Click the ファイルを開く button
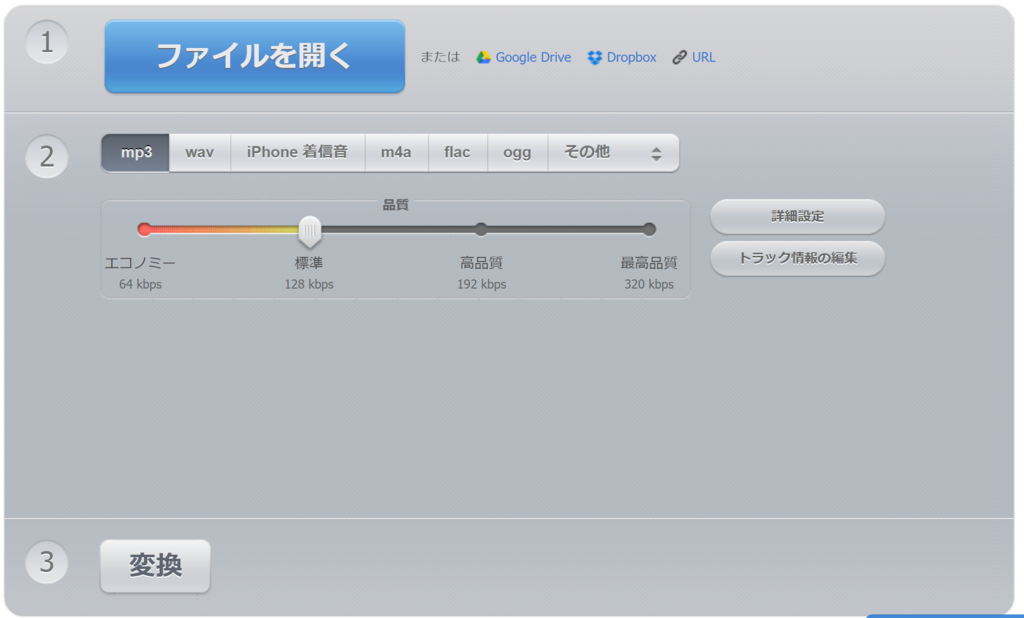The width and height of the screenshot is (1024, 618). click(255, 56)
